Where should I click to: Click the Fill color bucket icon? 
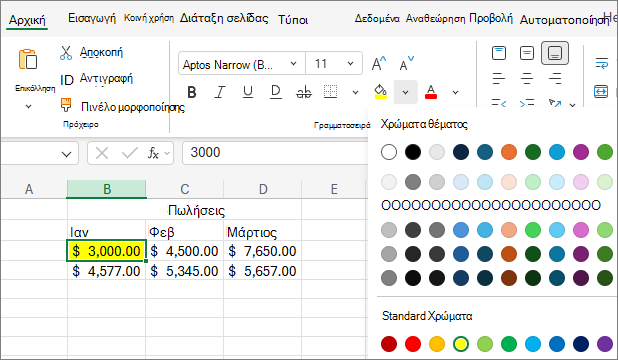pos(380,91)
